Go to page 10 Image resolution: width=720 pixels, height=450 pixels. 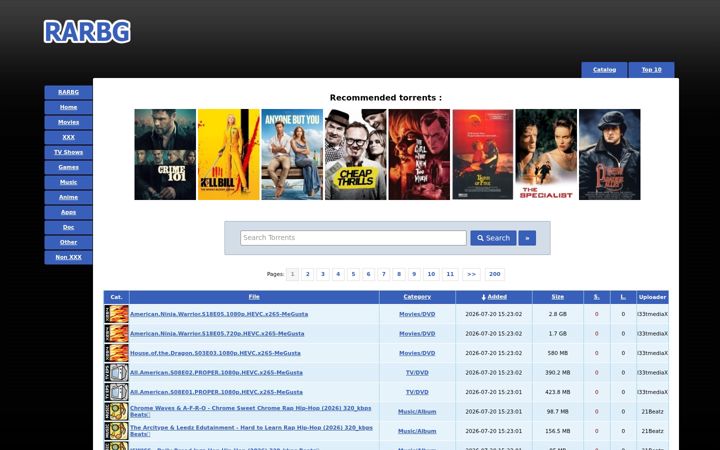click(x=431, y=274)
